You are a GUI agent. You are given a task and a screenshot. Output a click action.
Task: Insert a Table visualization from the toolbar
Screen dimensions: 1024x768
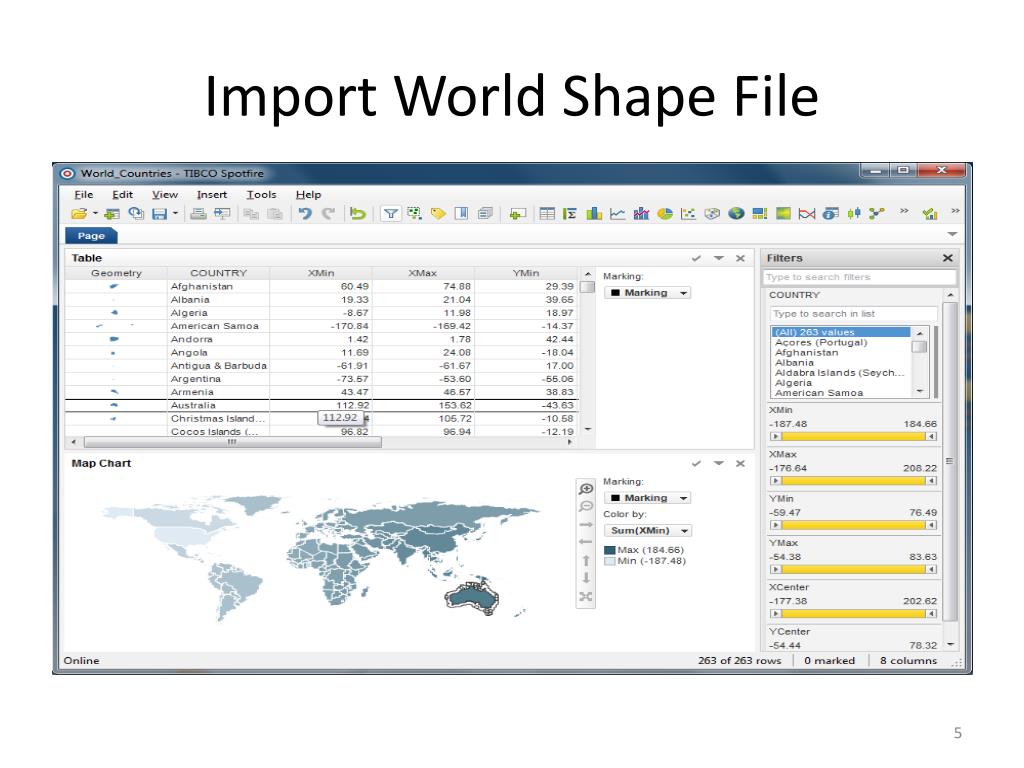547,214
